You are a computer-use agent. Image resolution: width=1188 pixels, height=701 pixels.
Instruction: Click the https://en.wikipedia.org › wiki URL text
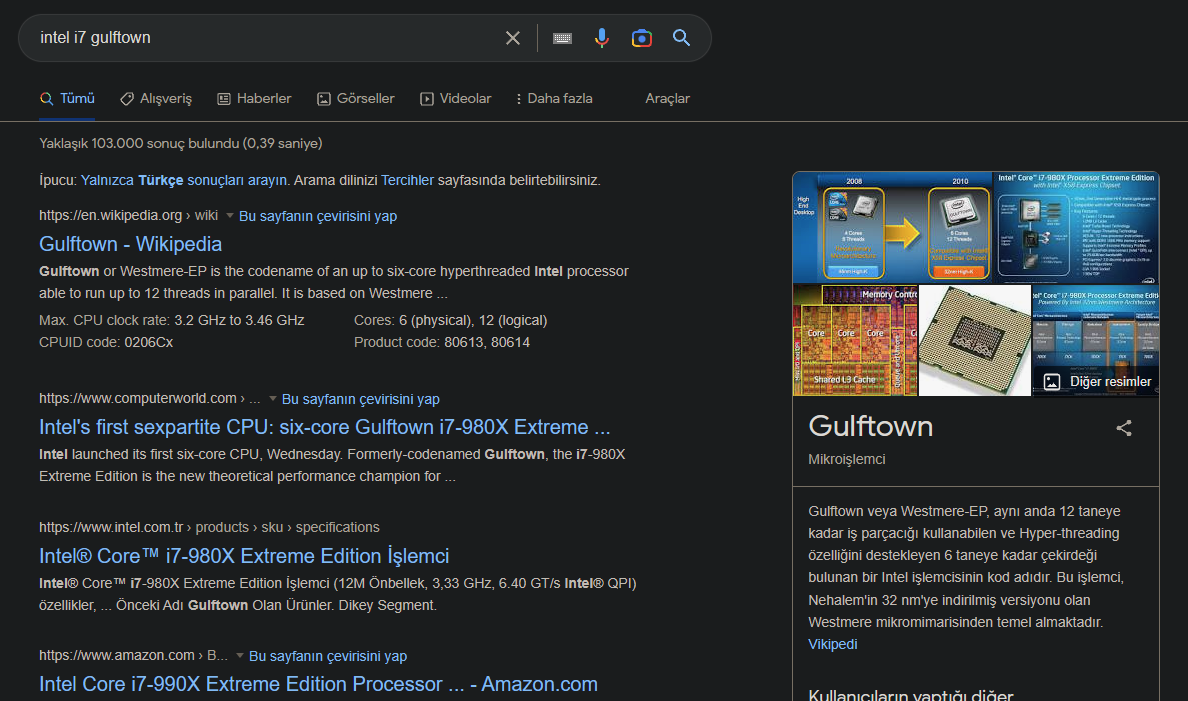[x=129, y=215]
